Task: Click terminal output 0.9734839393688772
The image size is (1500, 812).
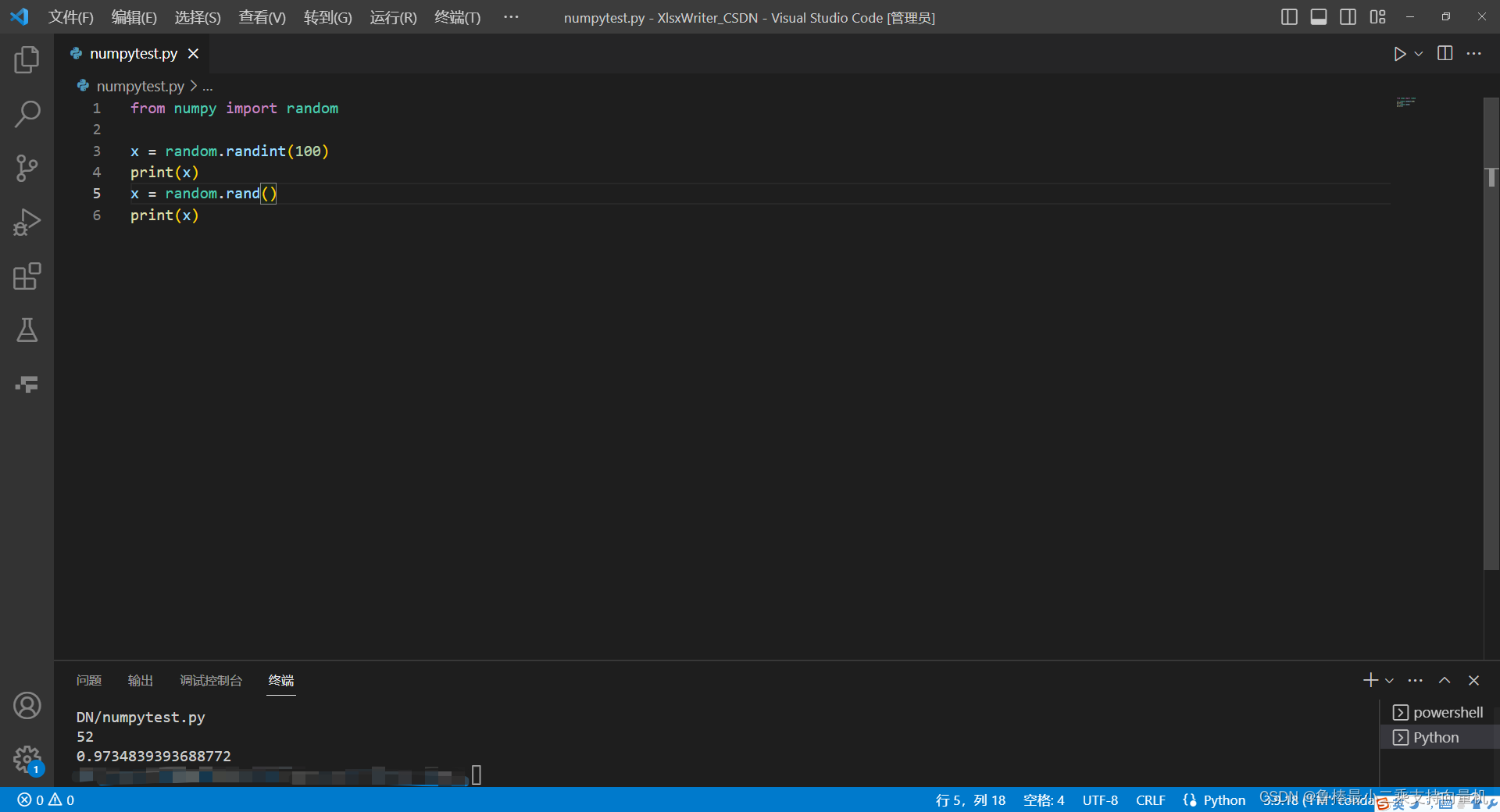Action: pos(154,756)
